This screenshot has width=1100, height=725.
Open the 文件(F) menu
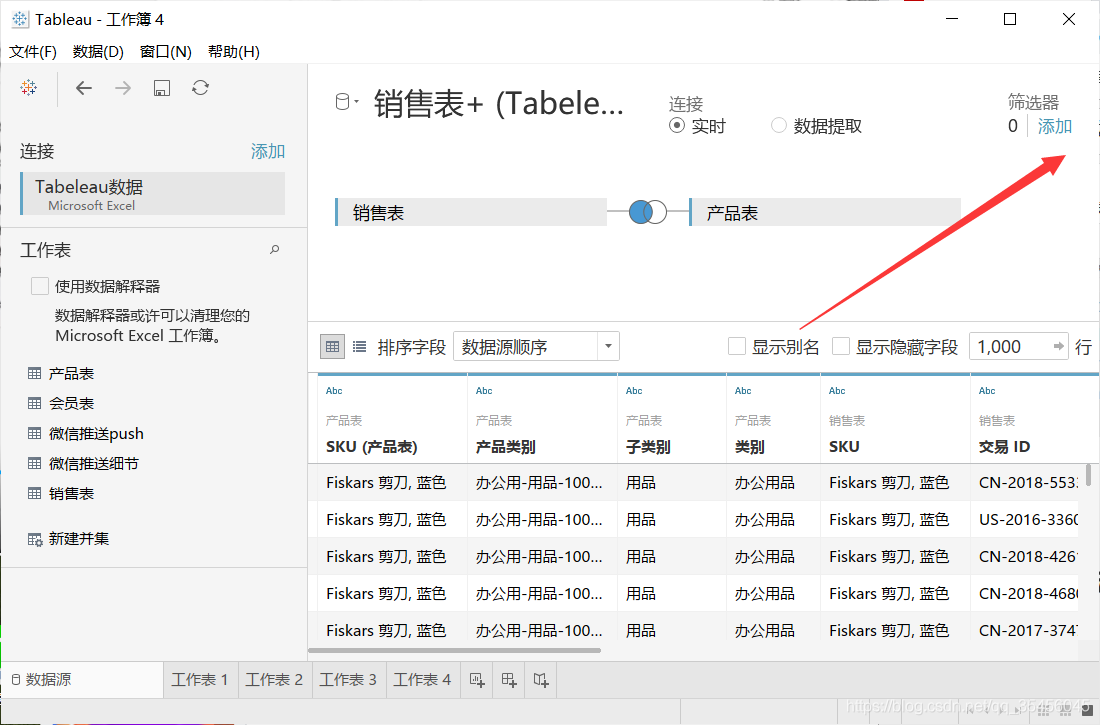point(32,51)
